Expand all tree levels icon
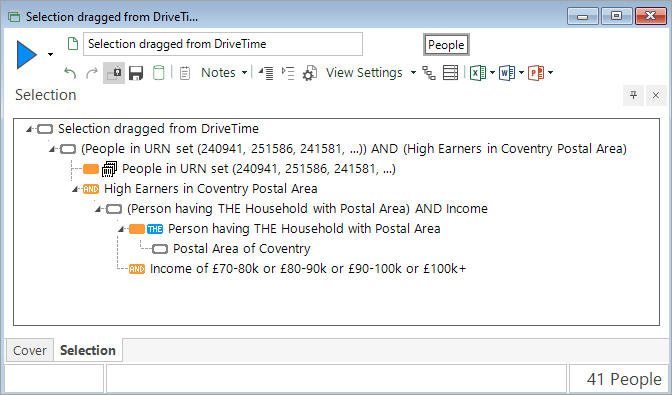The height and width of the screenshot is (395, 672). (x=288, y=73)
